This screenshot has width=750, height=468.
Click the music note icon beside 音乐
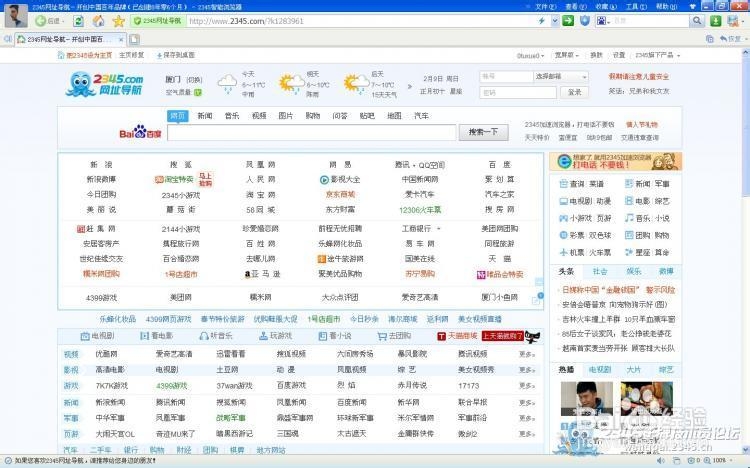tap(629, 218)
